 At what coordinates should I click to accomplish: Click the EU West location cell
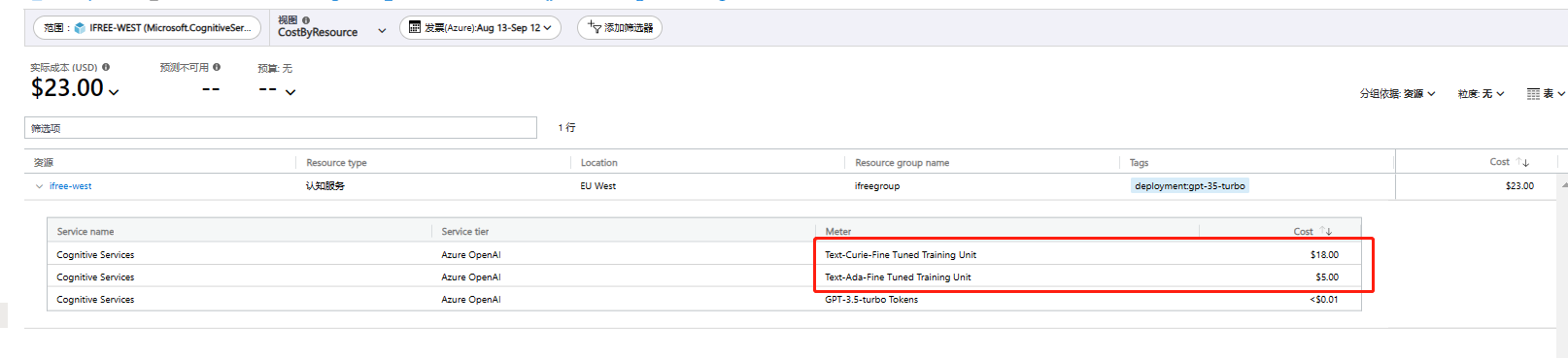click(x=598, y=186)
